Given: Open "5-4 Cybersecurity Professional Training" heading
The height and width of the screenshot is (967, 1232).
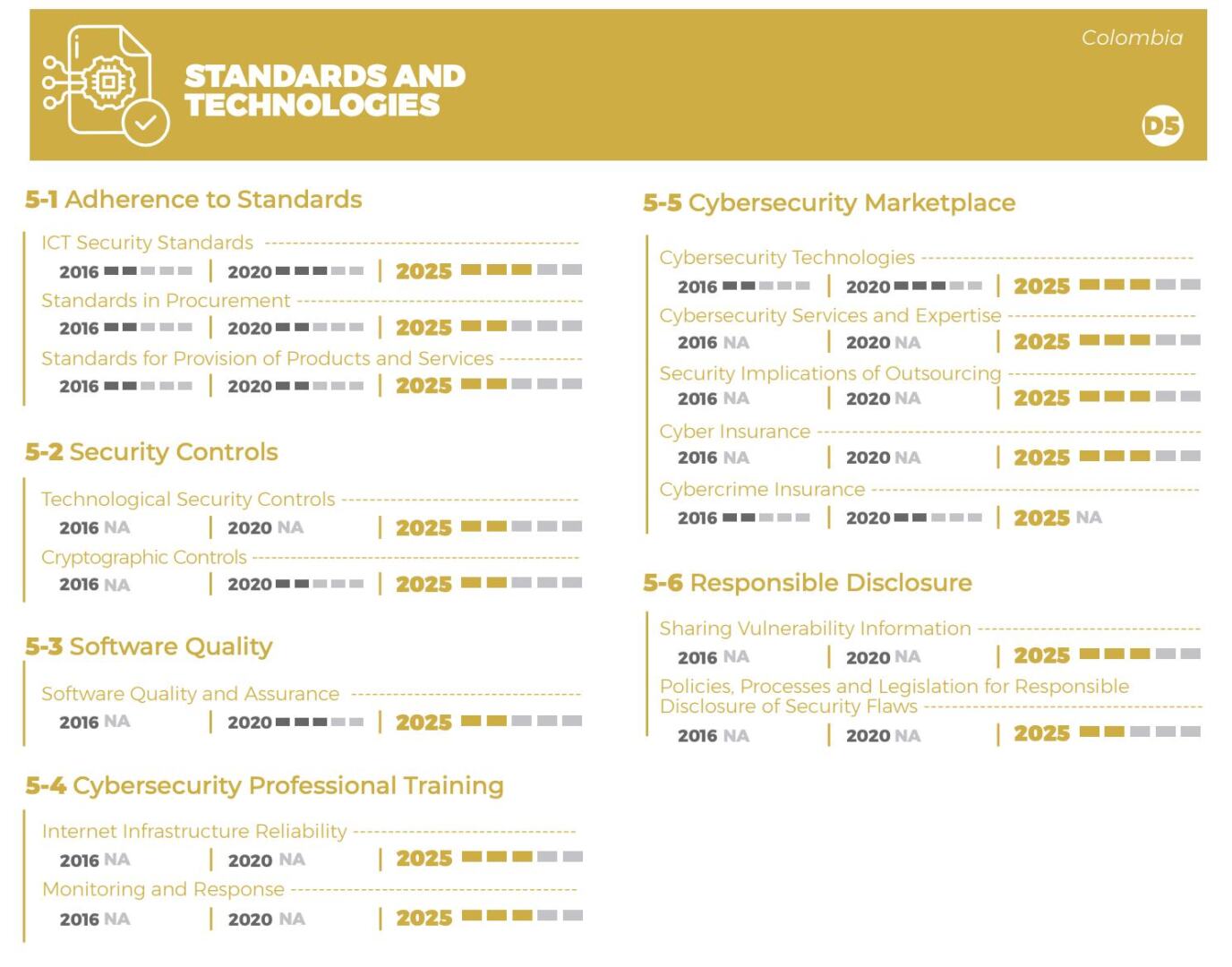Looking at the screenshot, I should point(264,786).
